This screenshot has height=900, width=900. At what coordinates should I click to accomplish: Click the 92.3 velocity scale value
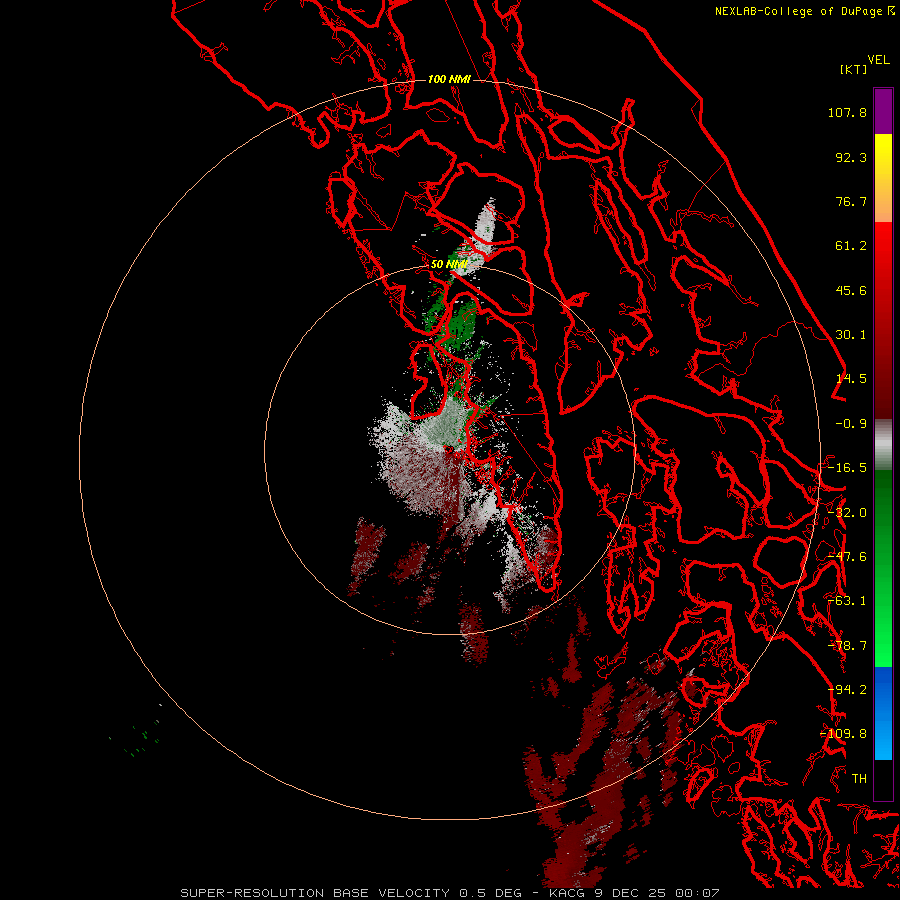coord(851,157)
